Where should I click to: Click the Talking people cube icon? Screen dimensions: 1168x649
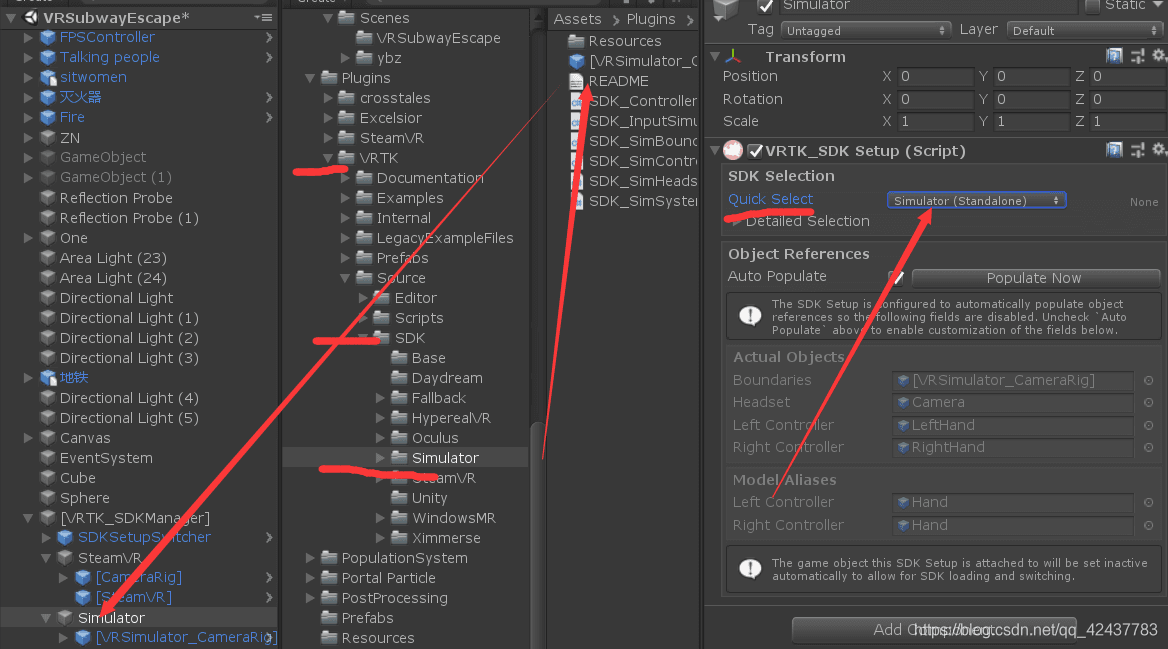click(48, 57)
